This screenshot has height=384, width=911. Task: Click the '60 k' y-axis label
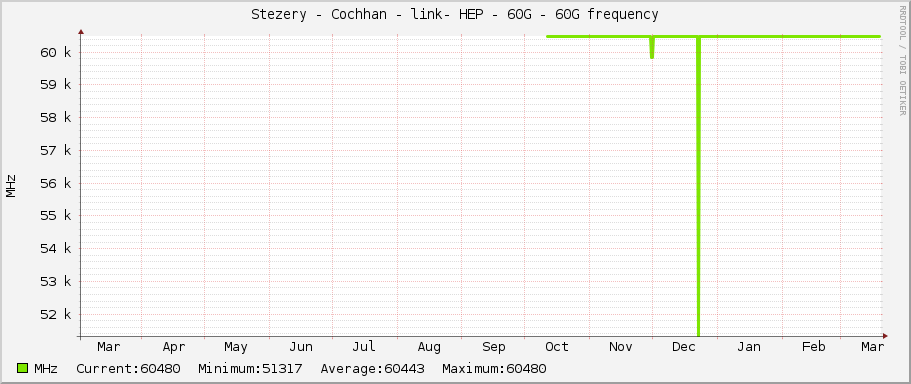57,52
